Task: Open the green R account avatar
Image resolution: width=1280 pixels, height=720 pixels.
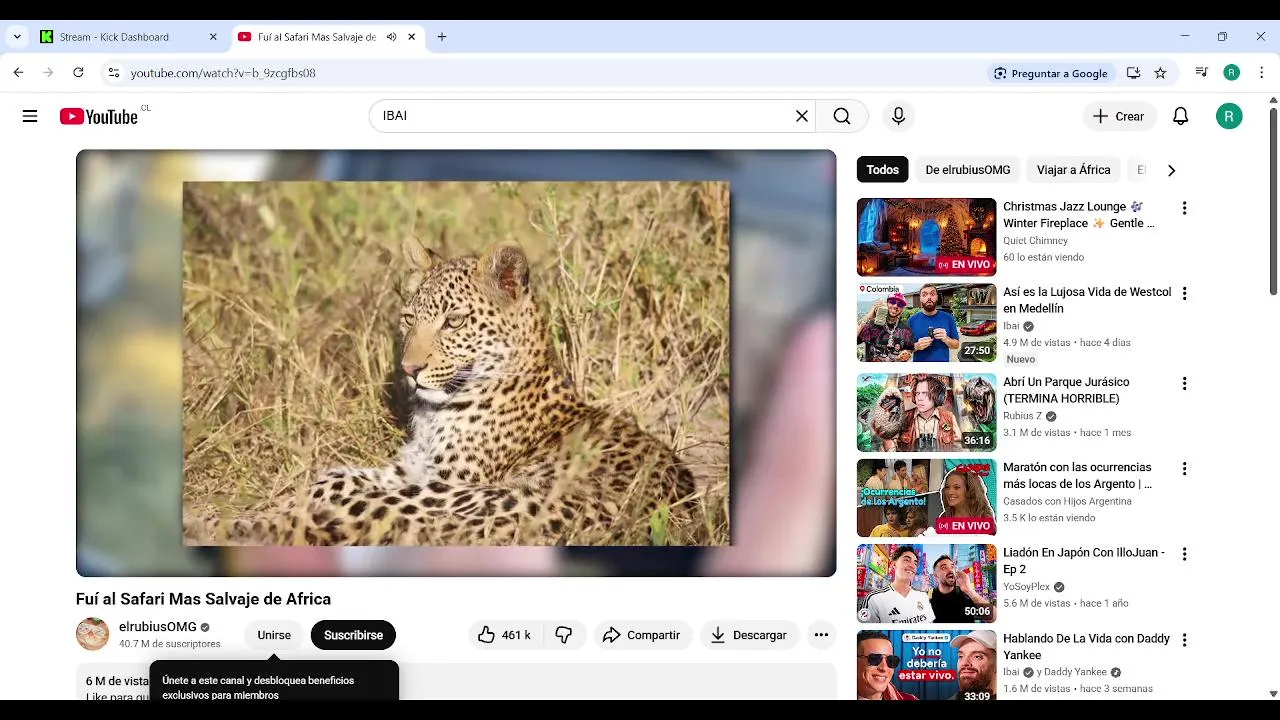Action: 1229,116
